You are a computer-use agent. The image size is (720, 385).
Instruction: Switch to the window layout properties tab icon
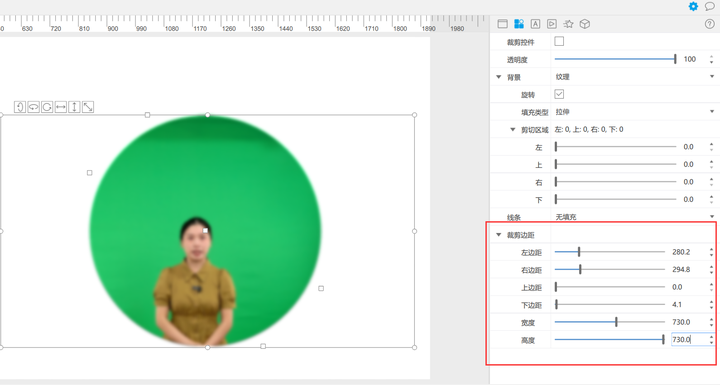502,24
